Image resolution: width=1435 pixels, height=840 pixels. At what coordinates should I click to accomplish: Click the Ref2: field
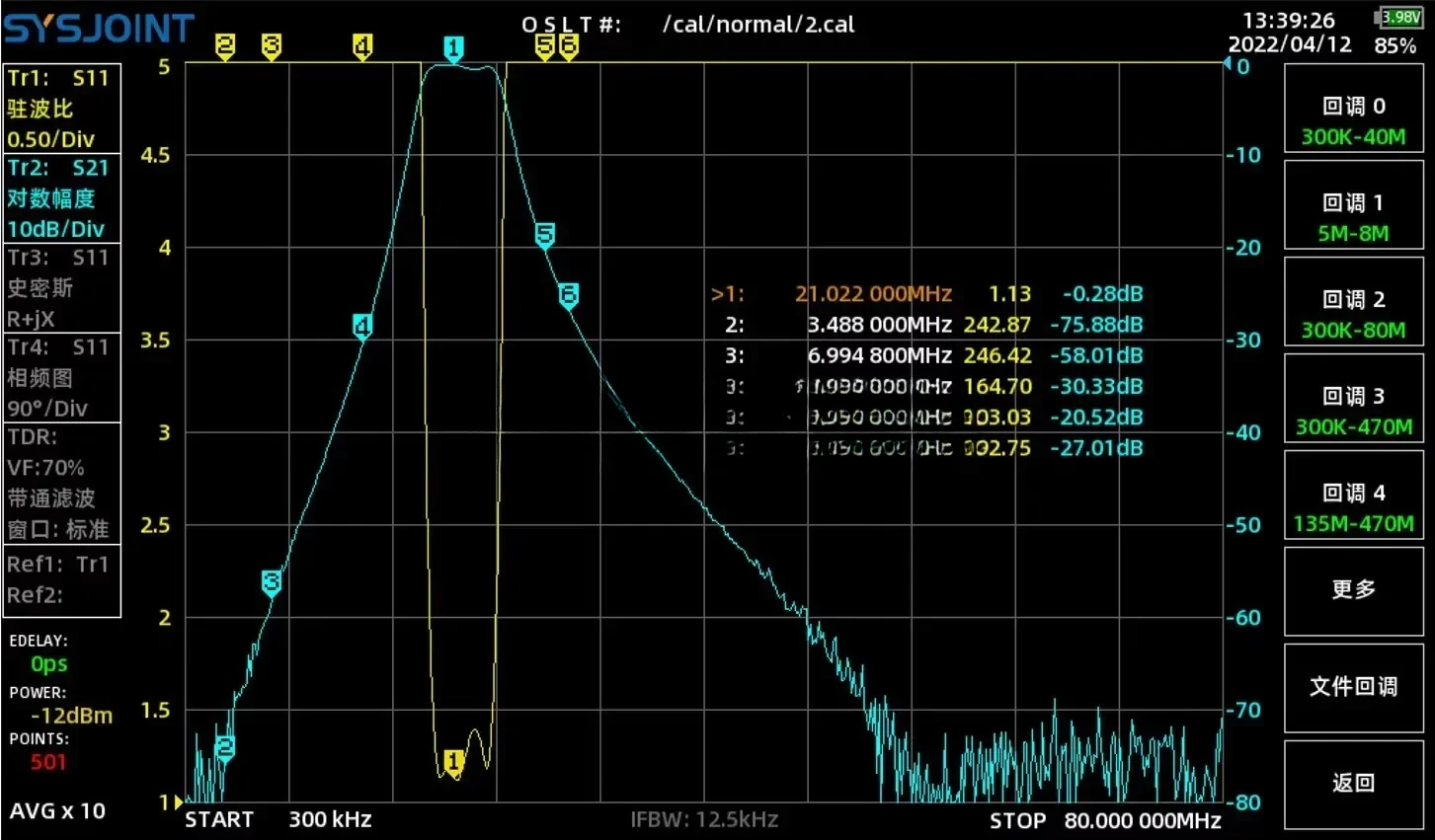(x=36, y=595)
